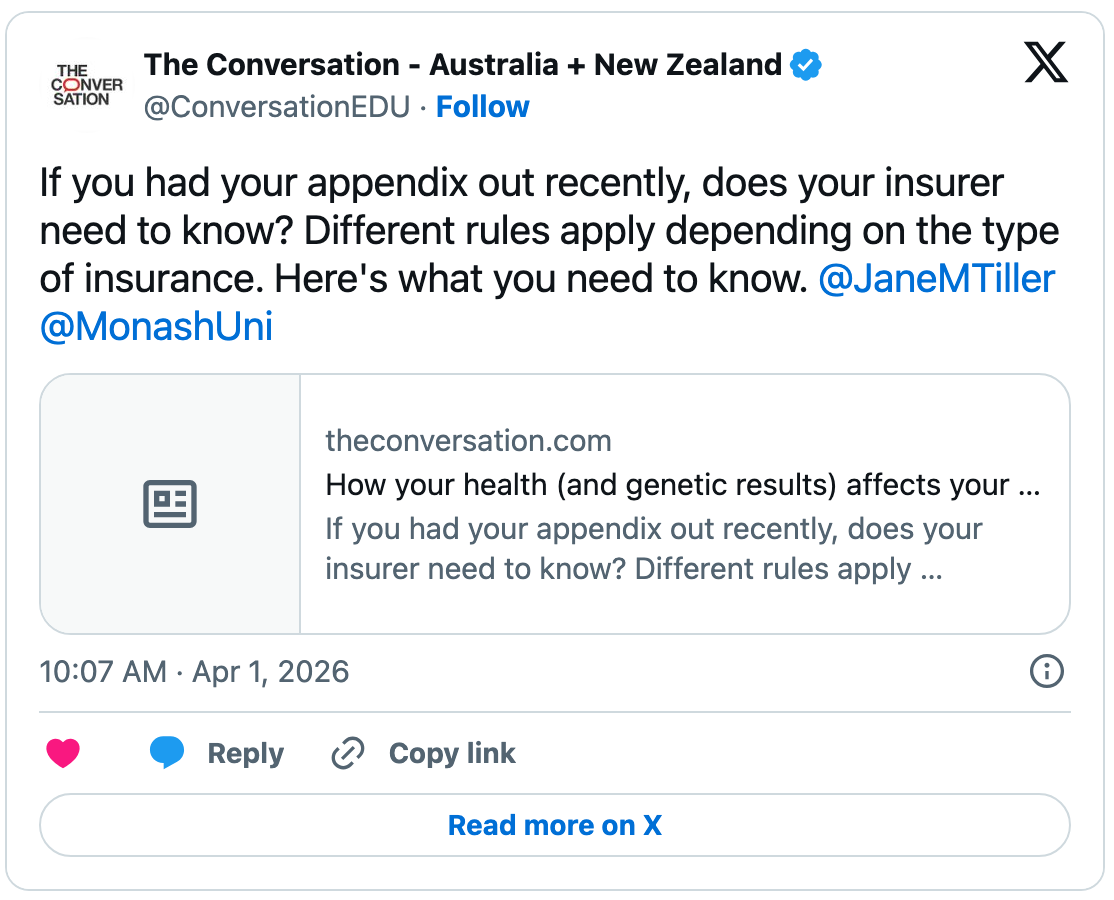Click the chain link copy icon
1114x900 pixels.
347,753
